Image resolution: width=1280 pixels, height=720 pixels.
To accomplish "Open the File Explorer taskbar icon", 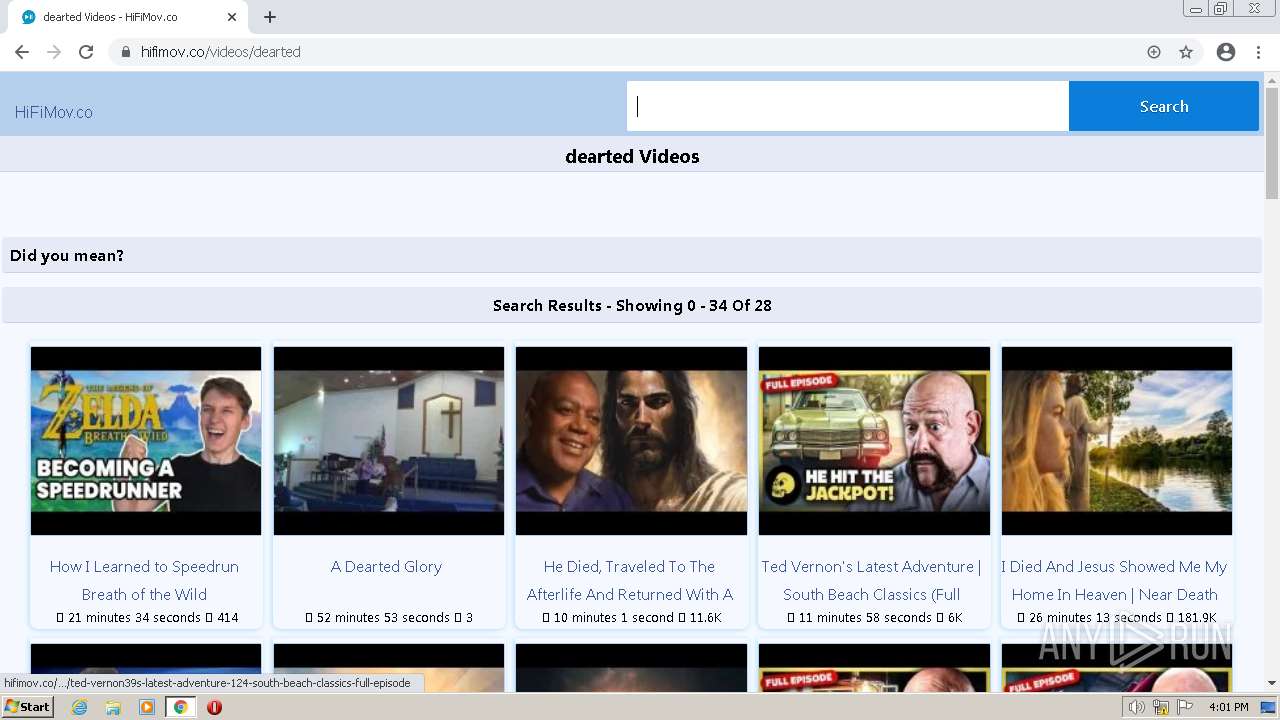I will pyautogui.click(x=113, y=707).
